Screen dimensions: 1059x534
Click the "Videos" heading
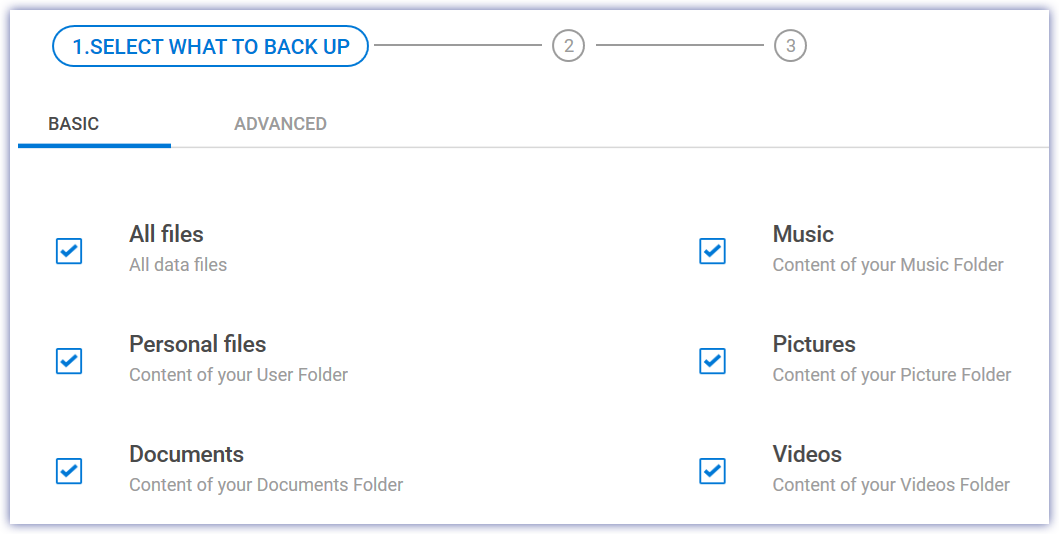coord(807,454)
